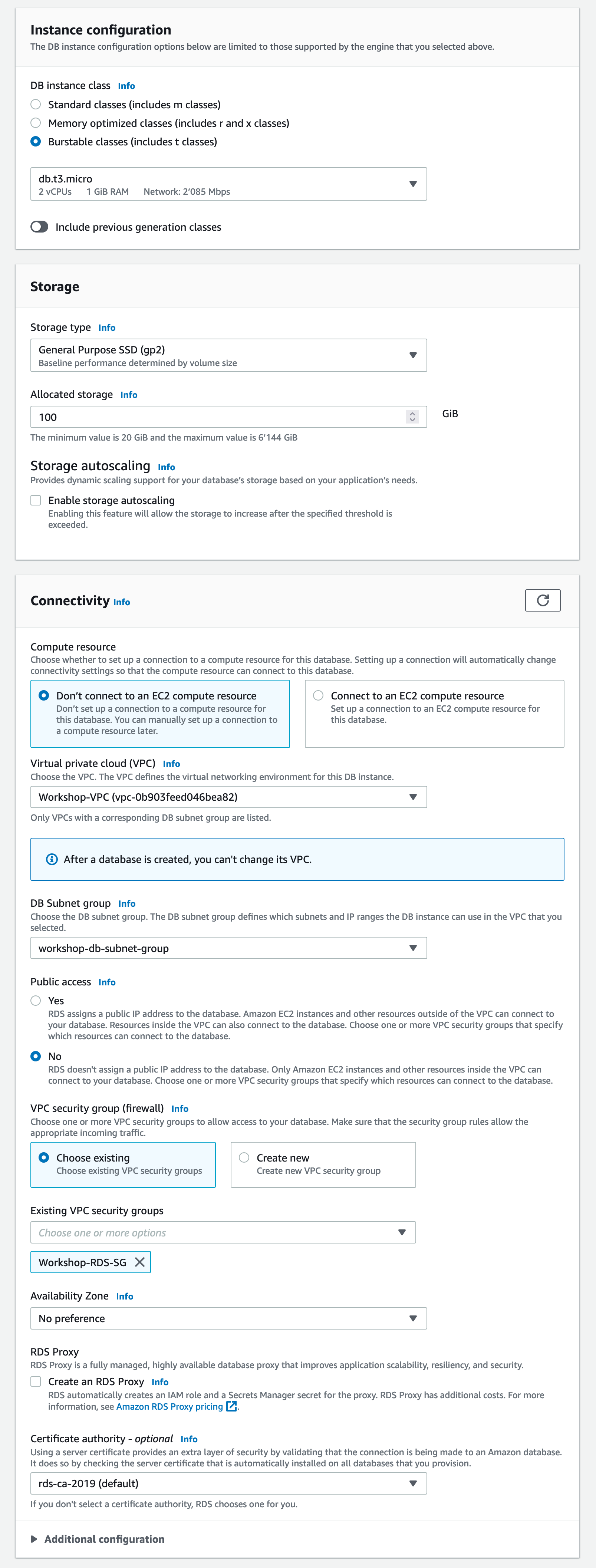Open the rds-ca-2019 certificate authority dropdown

coord(228,1483)
